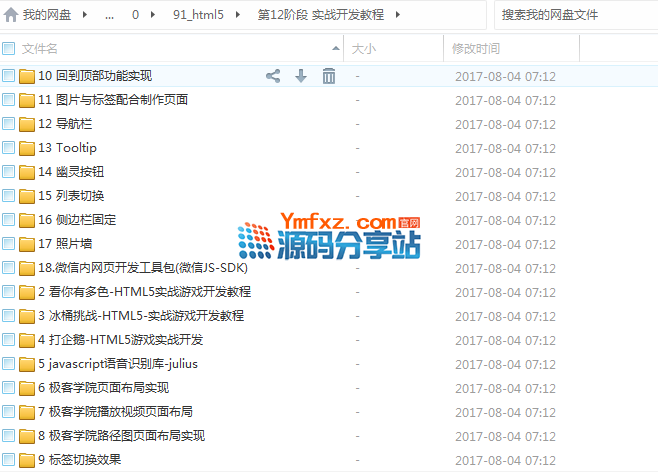
Task: Click the home icon beside 我的网盘
Action: [10, 15]
